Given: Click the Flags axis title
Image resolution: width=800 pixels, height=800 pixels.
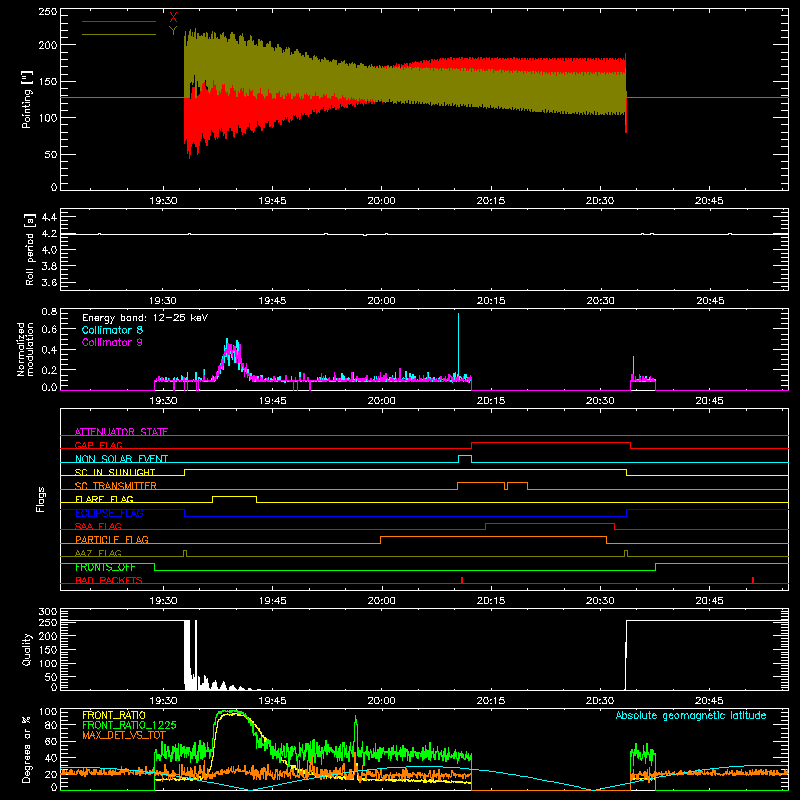Looking at the screenshot, I should pos(40,499).
